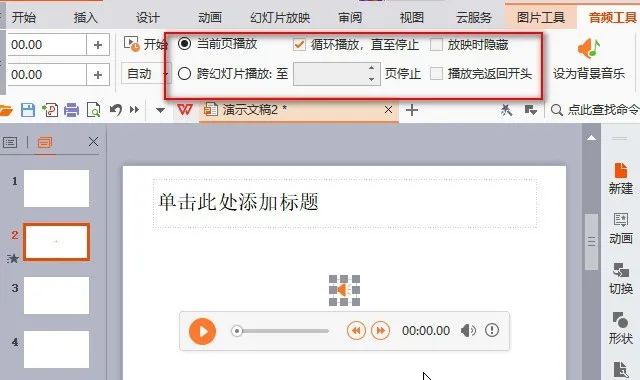Rewind the audio clip
The image size is (640, 380).
[356, 331]
